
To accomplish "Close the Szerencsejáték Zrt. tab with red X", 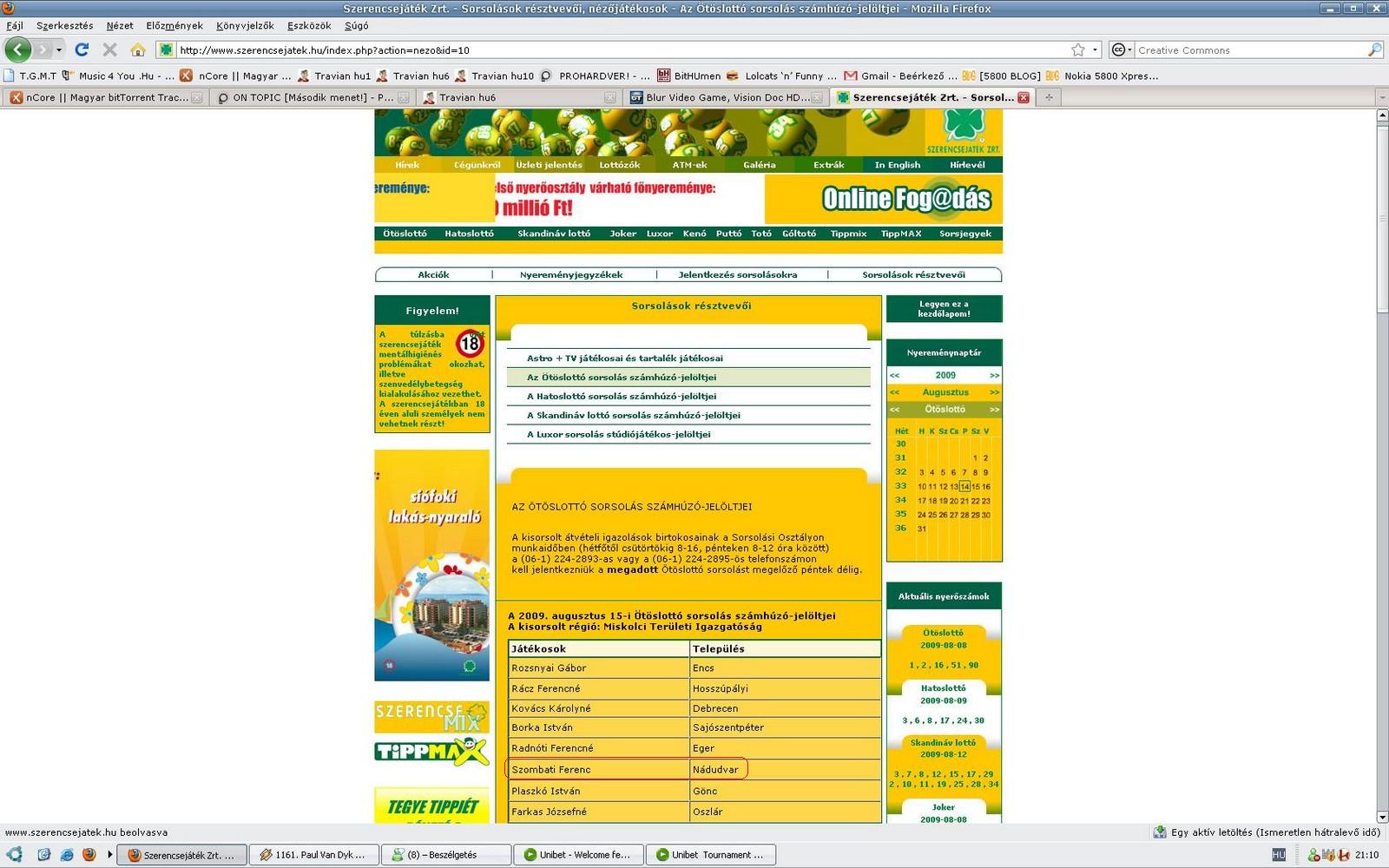I will (x=1024, y=97).
